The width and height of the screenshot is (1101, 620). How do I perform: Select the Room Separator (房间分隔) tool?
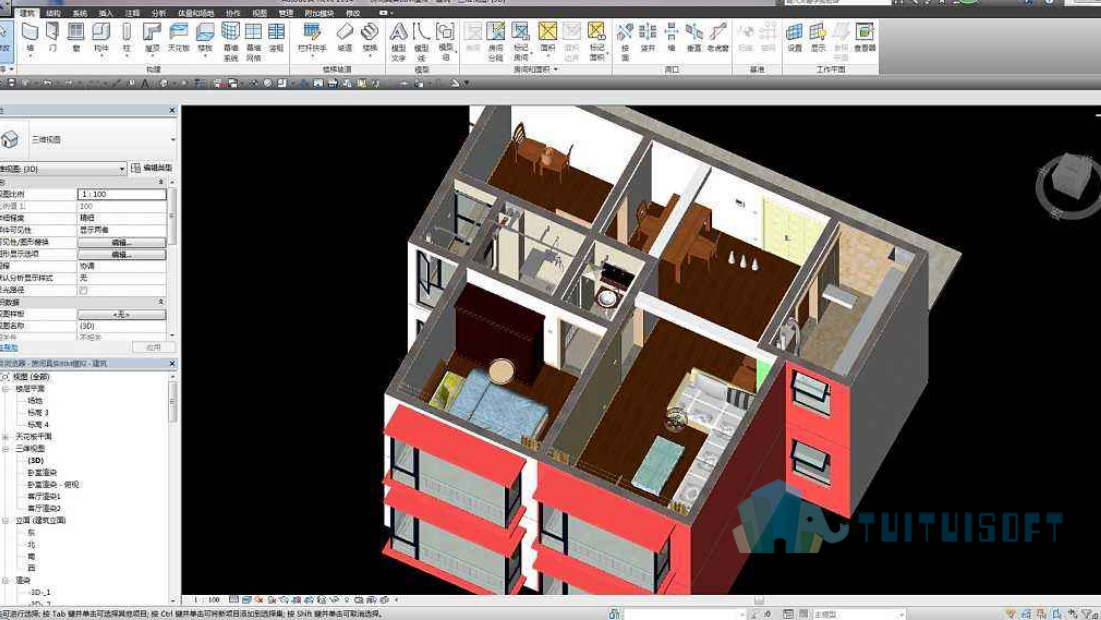tap(496, 41)
